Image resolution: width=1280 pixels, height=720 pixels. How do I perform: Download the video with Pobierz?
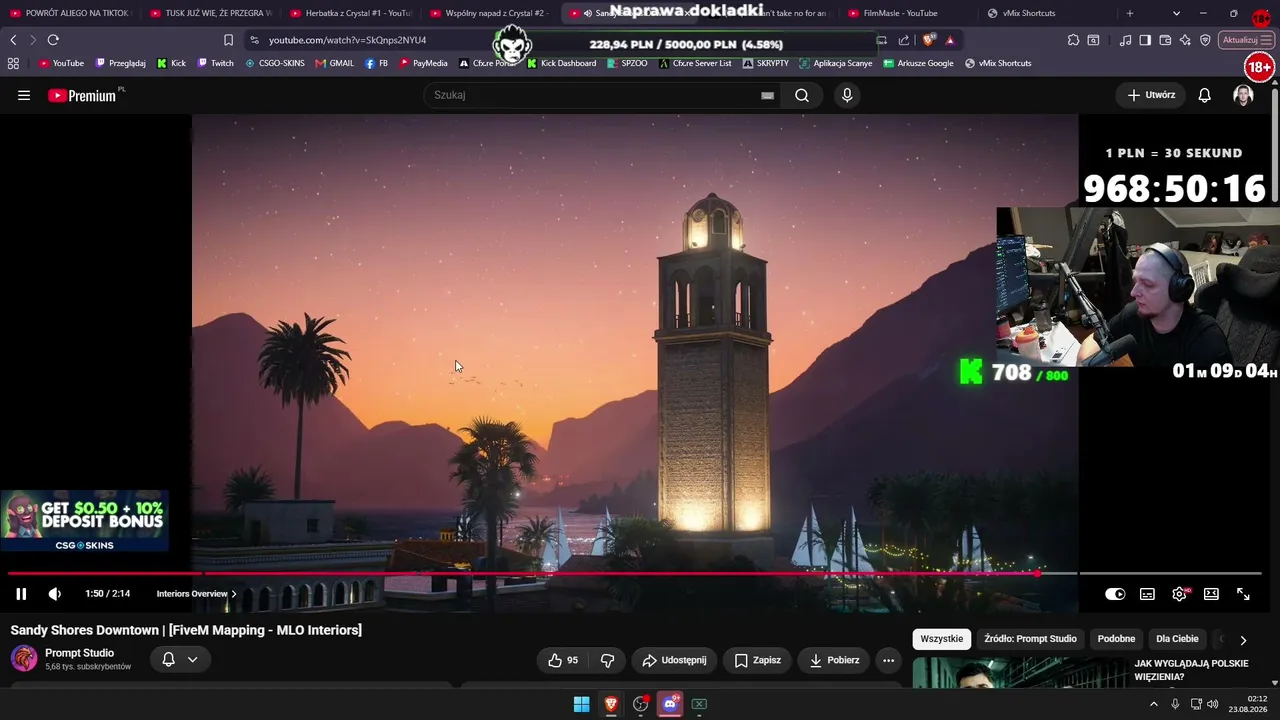coord(834,660)
